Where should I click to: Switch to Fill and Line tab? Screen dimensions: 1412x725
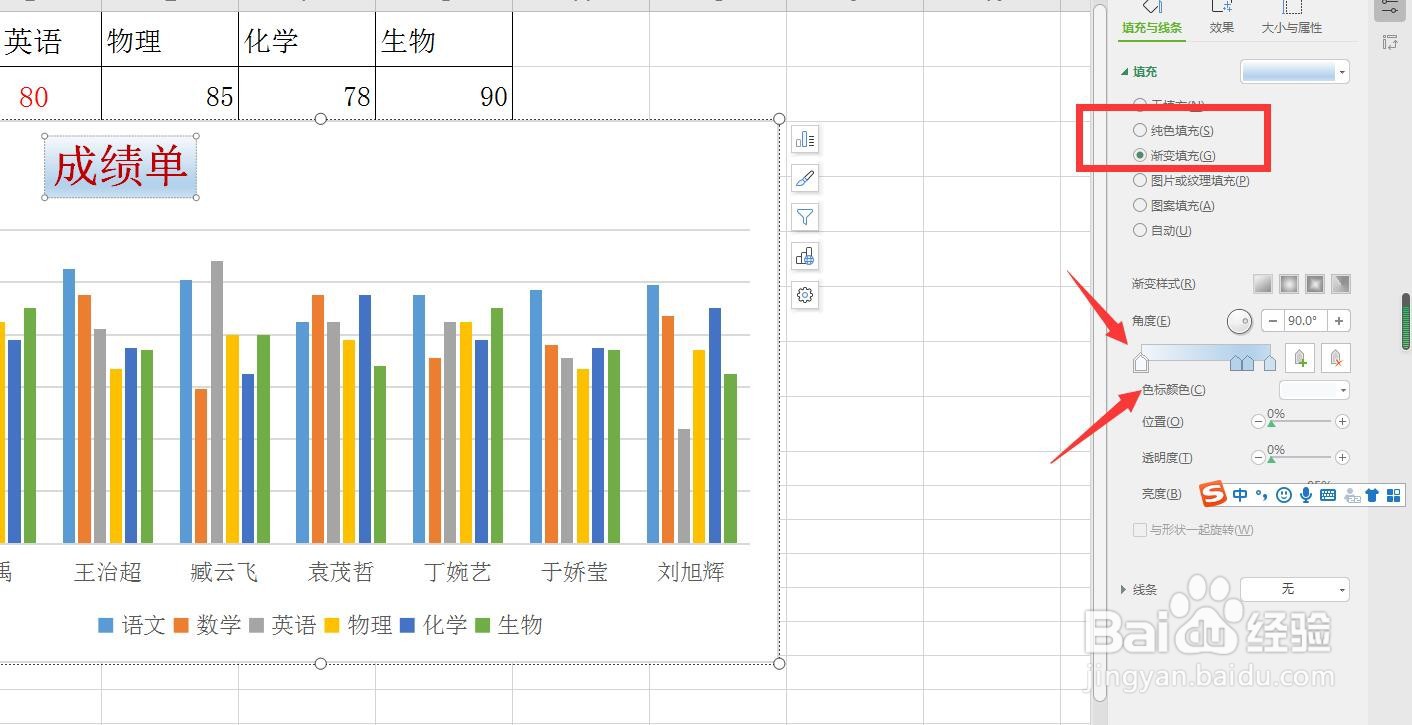pyautogui.click(x=1152, y=28)
